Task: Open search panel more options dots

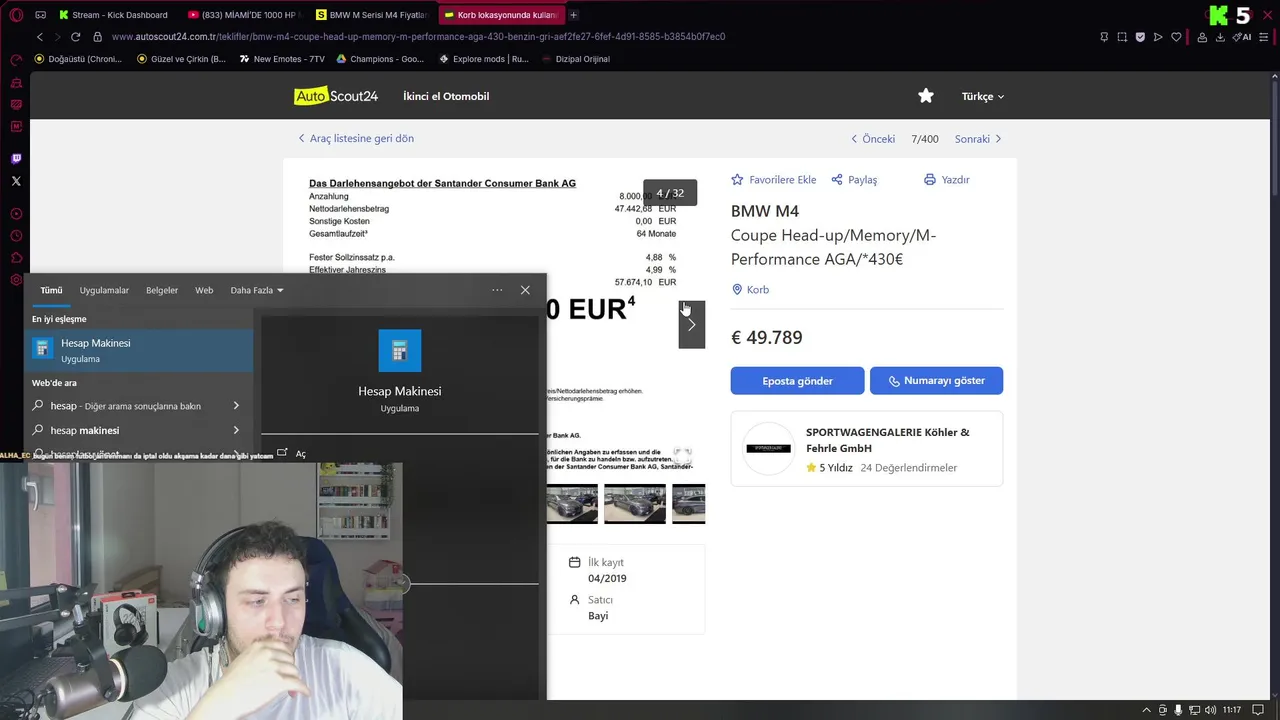Action: point(497,290)
